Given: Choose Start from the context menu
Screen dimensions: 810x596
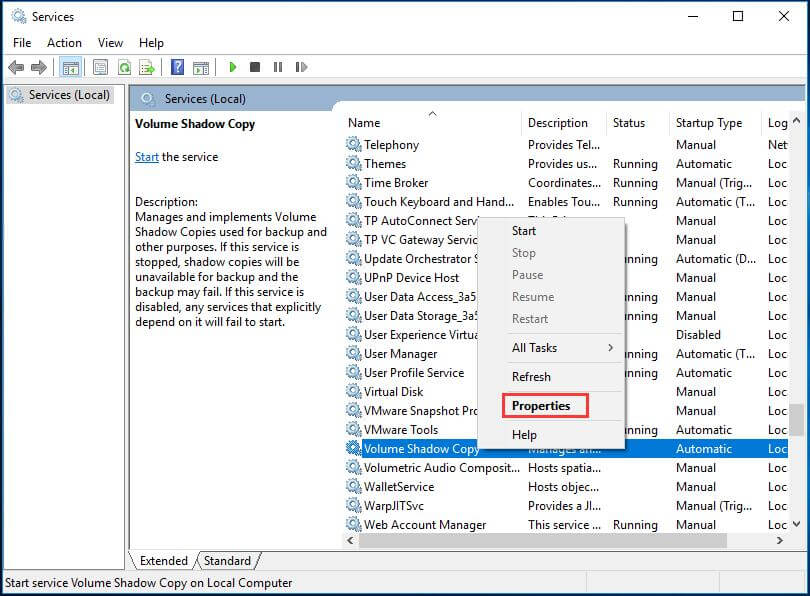Looking at the screenshot, I should [524, 231].
